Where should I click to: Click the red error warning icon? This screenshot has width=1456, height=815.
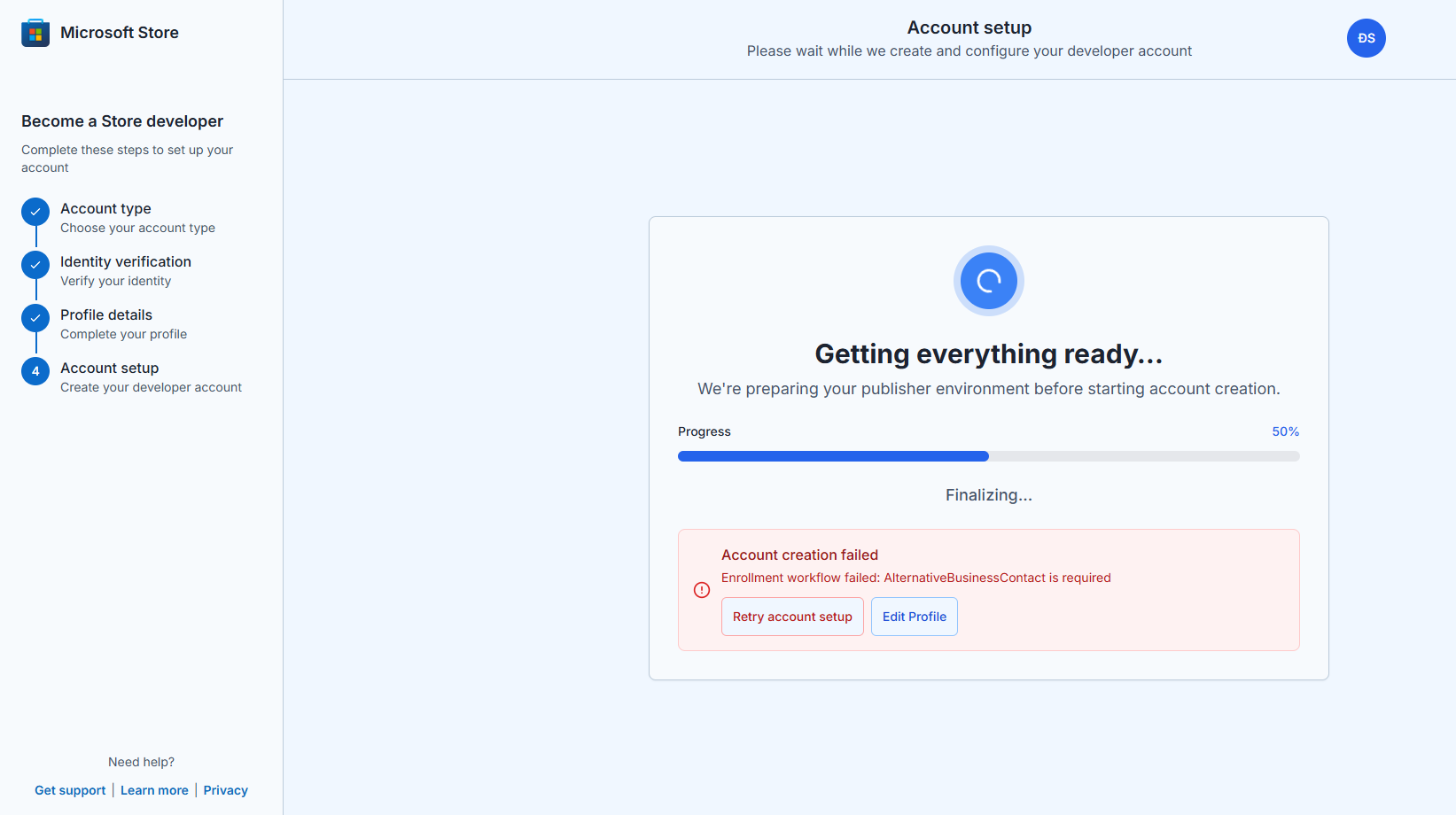tap(702, 590)
